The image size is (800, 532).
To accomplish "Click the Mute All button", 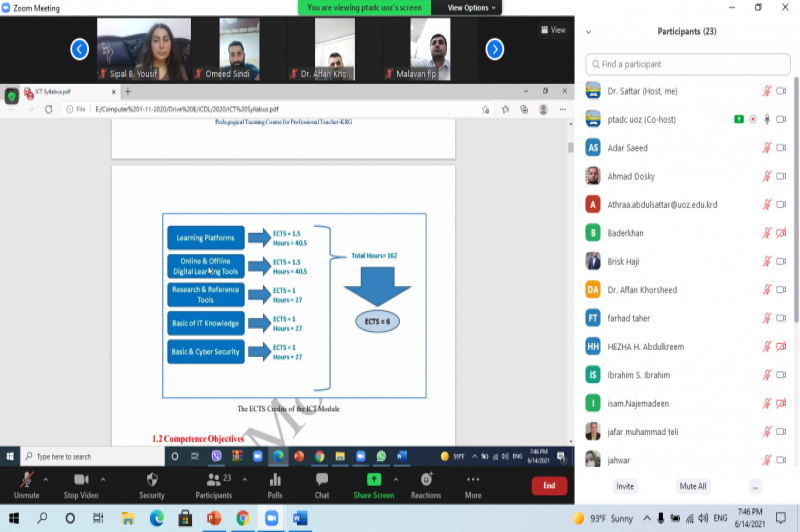I will coord(693,486).
